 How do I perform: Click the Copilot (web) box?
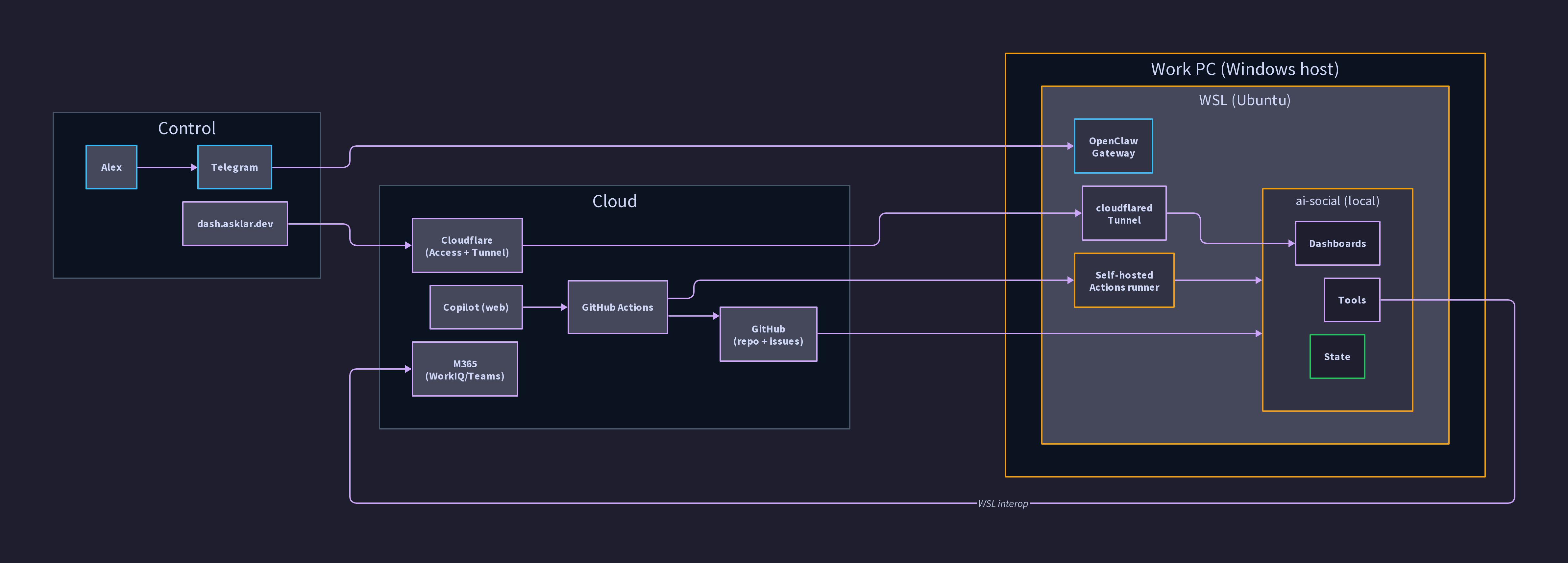(x=476, y=307)
